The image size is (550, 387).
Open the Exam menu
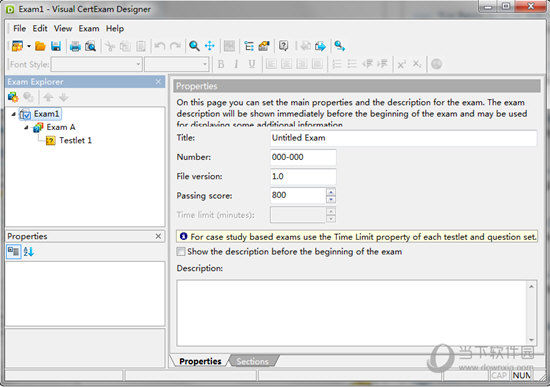pyautogui.click(x=89, y=28)
